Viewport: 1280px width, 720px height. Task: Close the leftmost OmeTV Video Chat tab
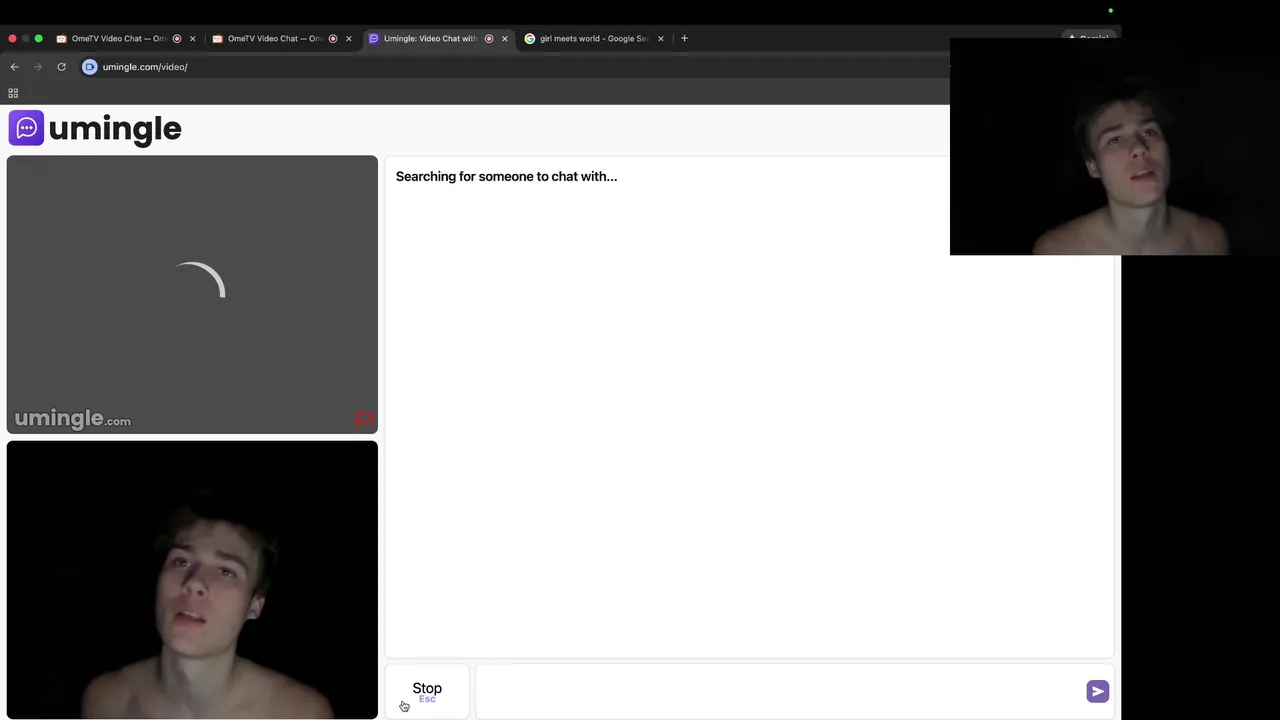pos(192,39)
